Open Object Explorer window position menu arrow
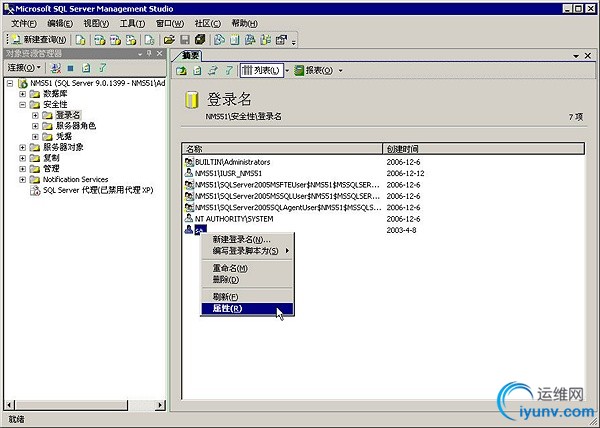This screenshot has height=428, width=600. coord(140,54)
